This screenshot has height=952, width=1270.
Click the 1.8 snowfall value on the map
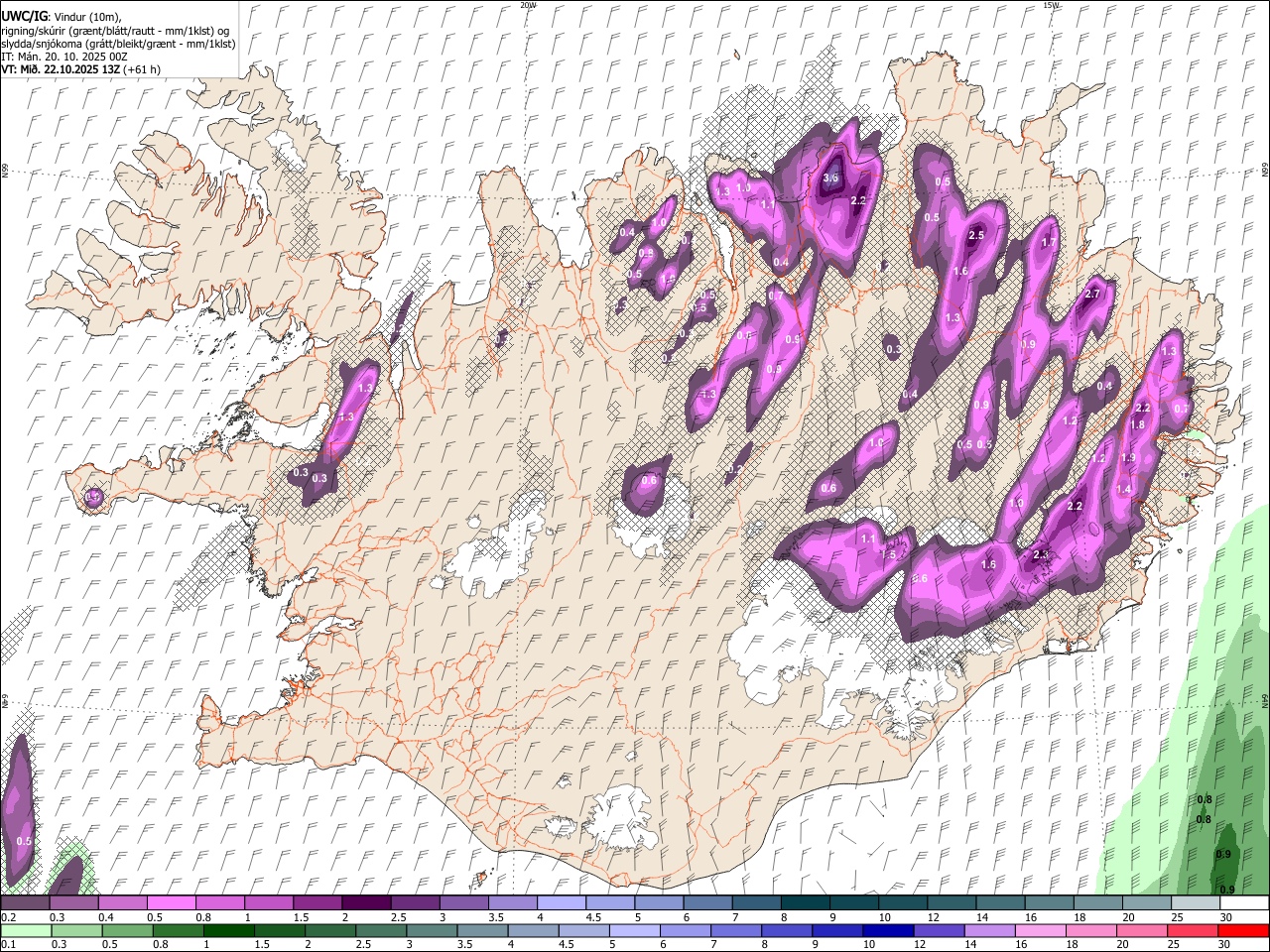click(x=1138, y=425)
